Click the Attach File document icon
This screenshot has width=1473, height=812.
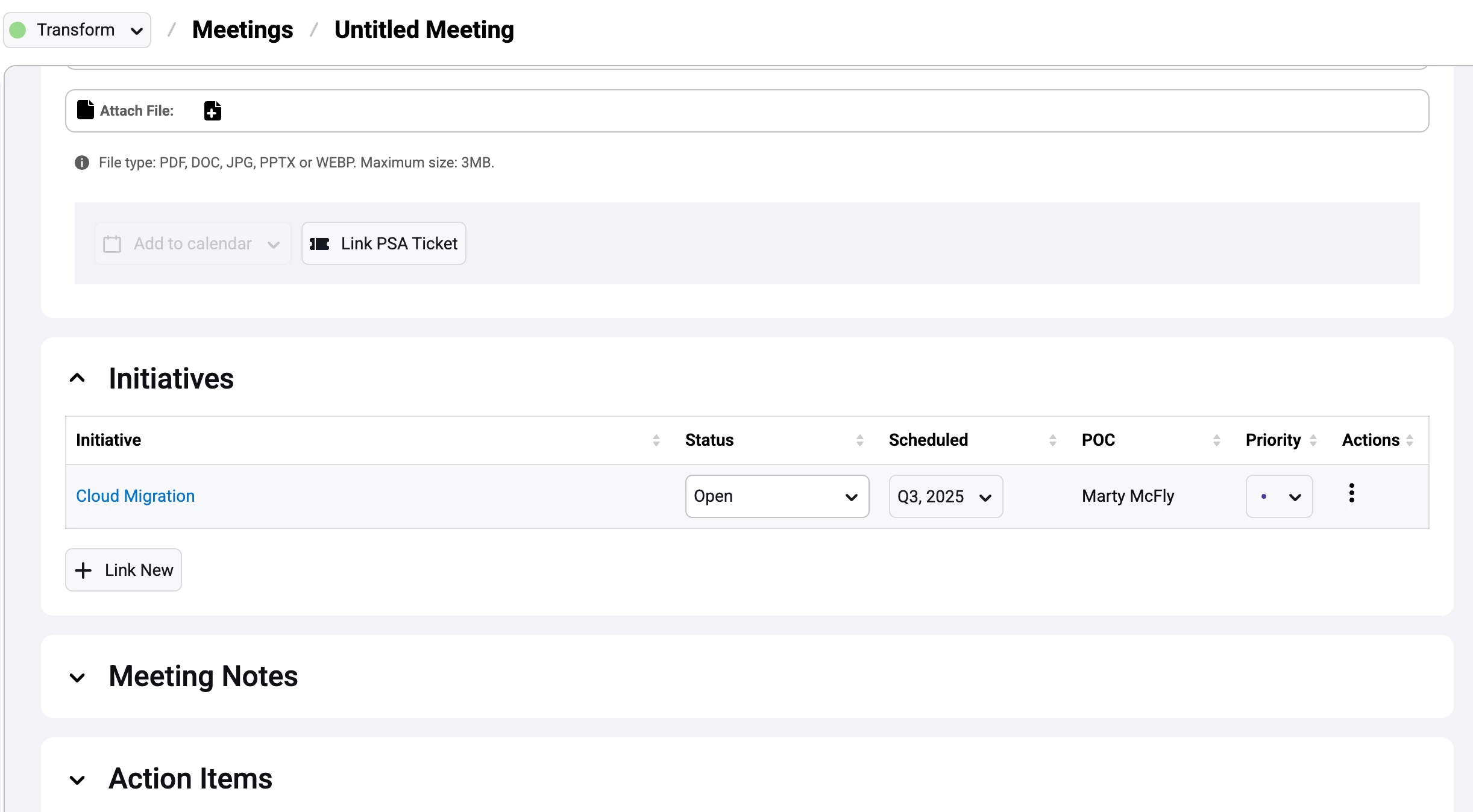pos(86,110)
